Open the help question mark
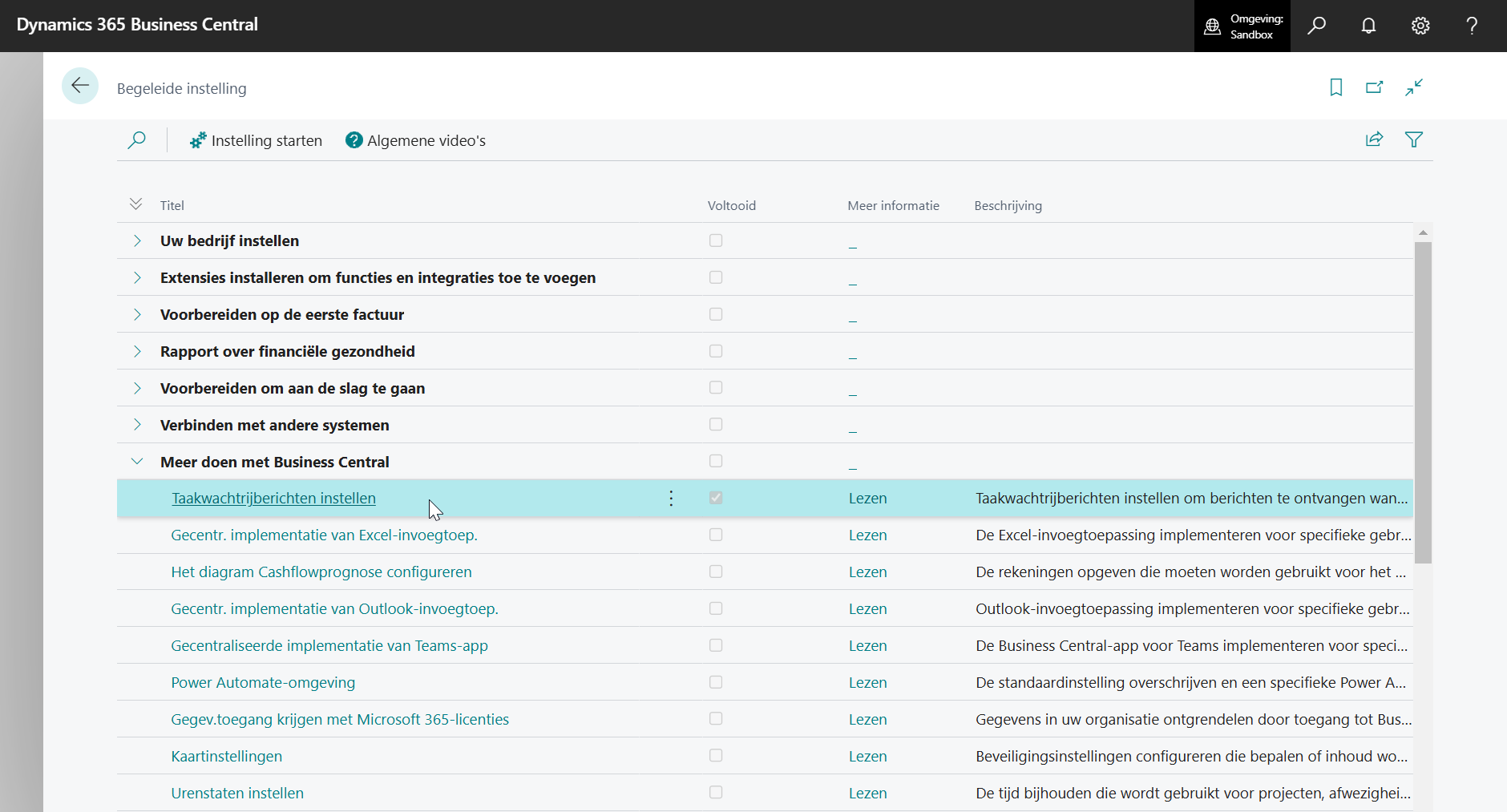1507x812 pixels. tap(1472, 26)
